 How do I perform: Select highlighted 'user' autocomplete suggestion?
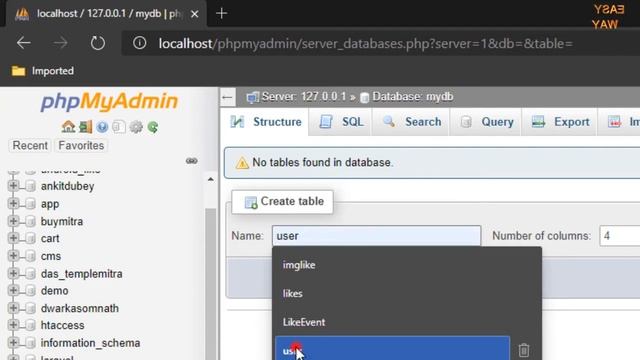(392, 348)
